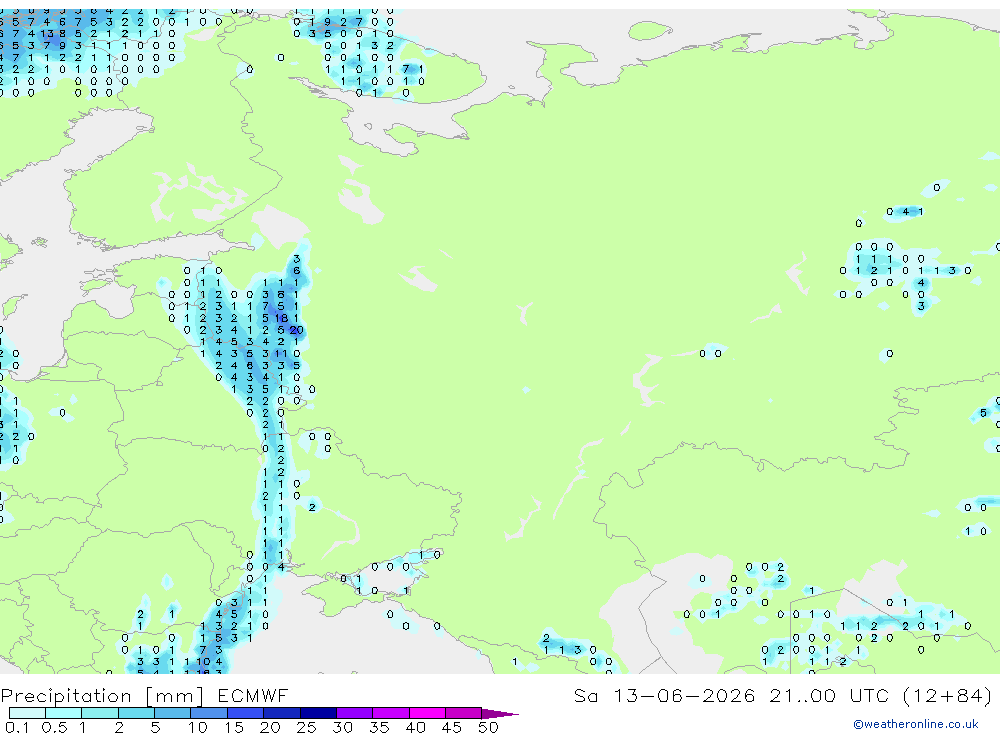Click the '20' precipitation value on the map
This screenshot has height=733, width=1000.
tap(297, 330)
